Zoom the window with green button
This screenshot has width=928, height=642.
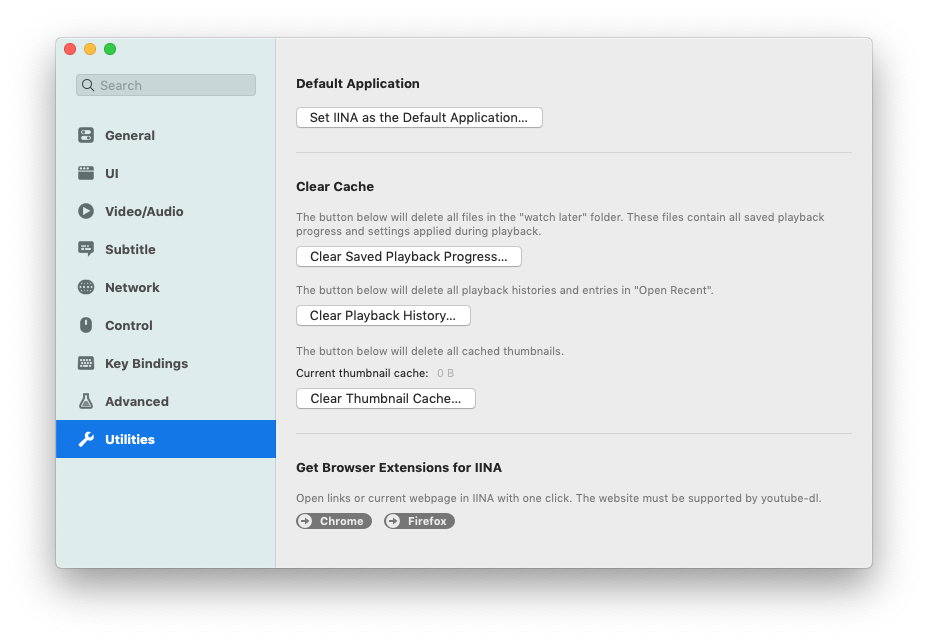tap(110, 49)
